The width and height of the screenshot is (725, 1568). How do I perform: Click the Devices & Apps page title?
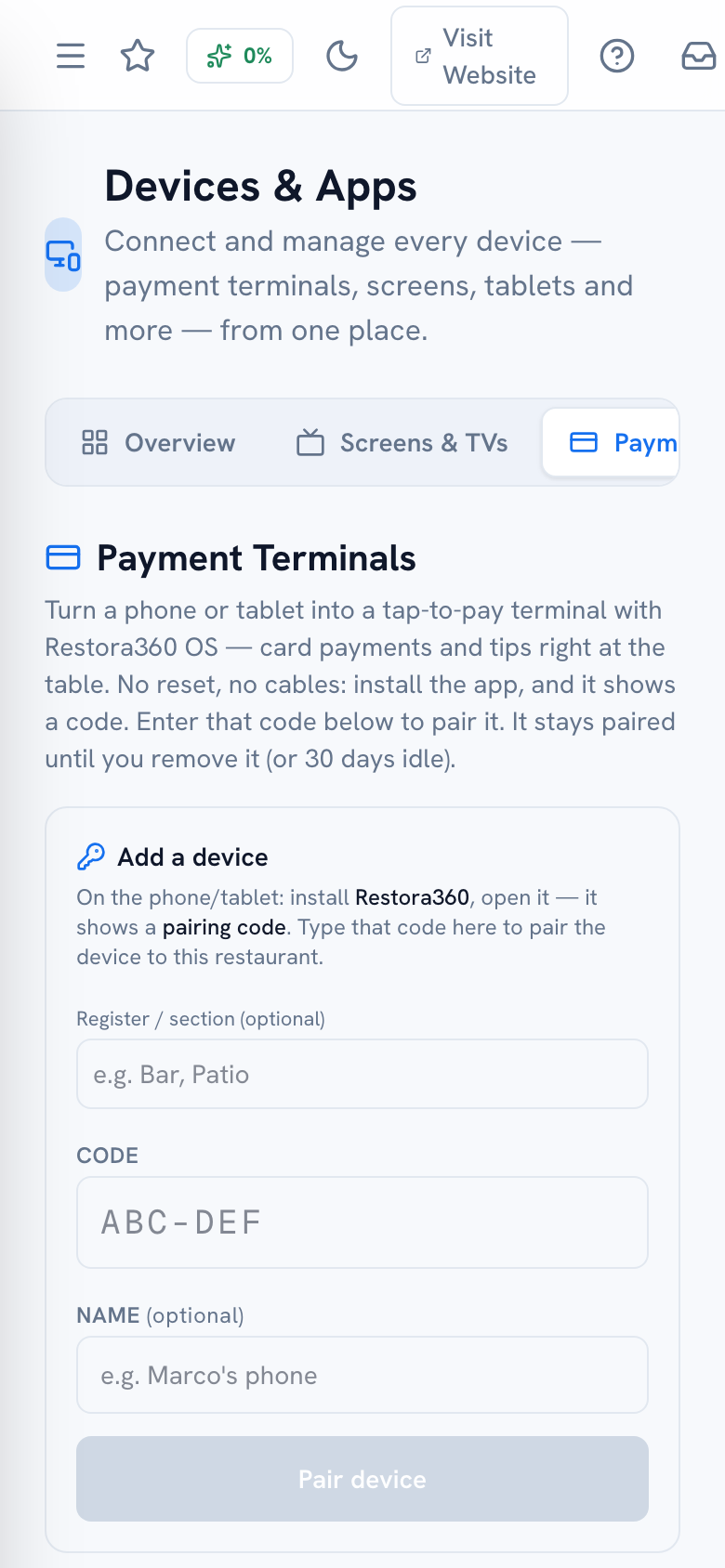[260, 186]
